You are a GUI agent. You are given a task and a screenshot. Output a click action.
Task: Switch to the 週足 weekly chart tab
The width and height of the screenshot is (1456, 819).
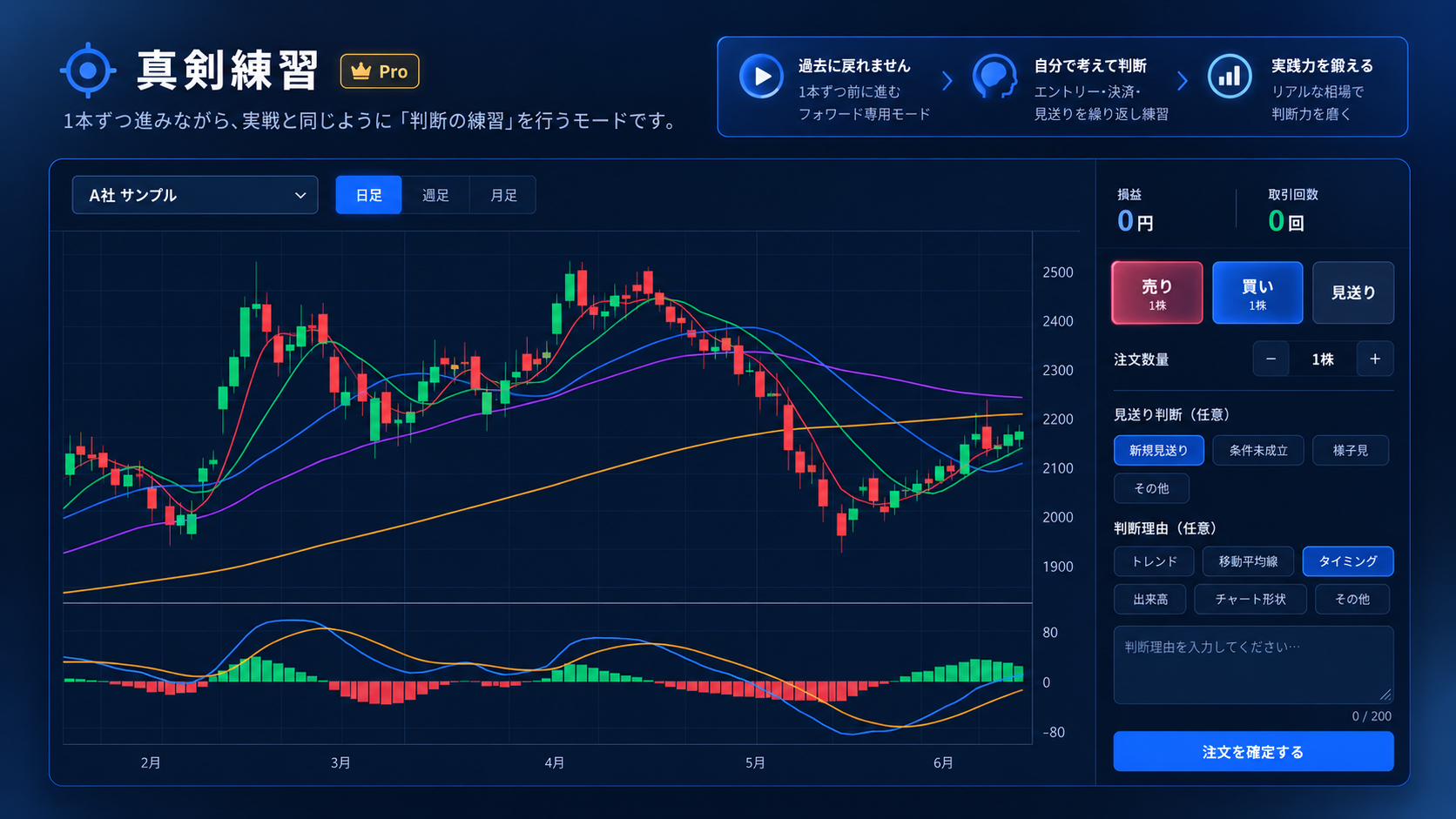pyautogui.click(x=435, y=195)
